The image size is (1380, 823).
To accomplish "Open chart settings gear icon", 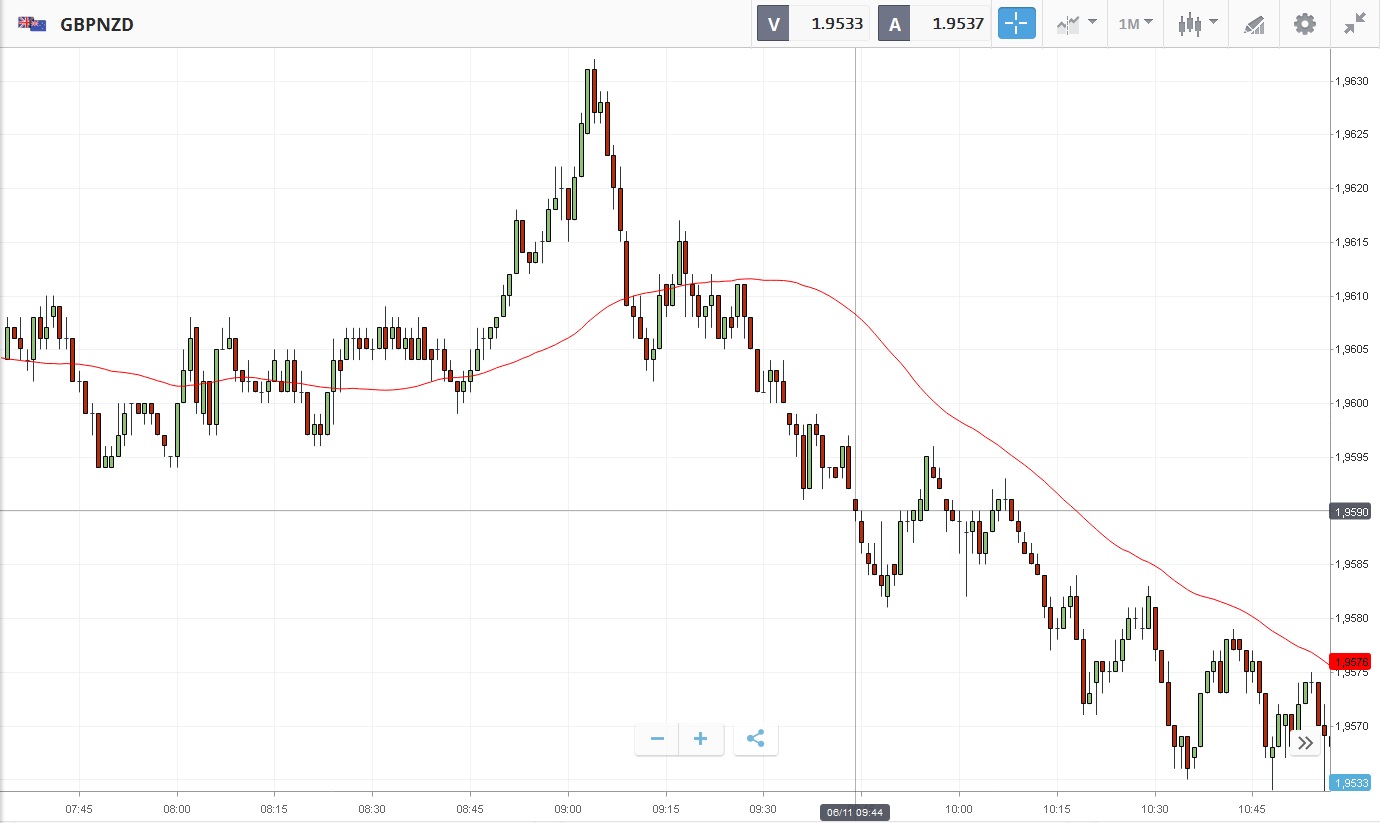I will click(1305, 24).
